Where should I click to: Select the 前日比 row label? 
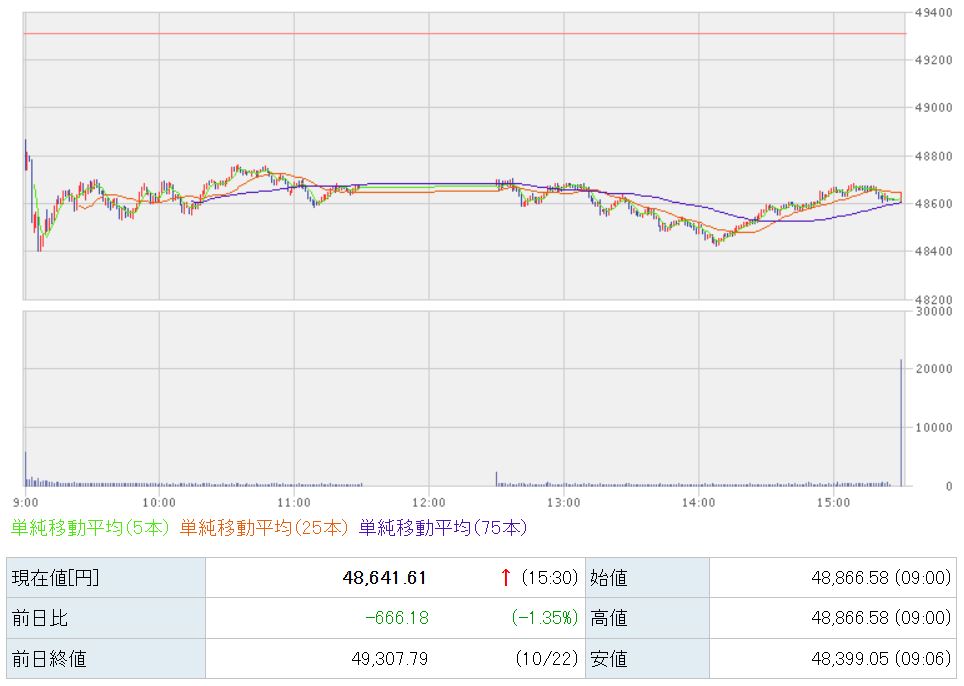click(x=40, y=618)
